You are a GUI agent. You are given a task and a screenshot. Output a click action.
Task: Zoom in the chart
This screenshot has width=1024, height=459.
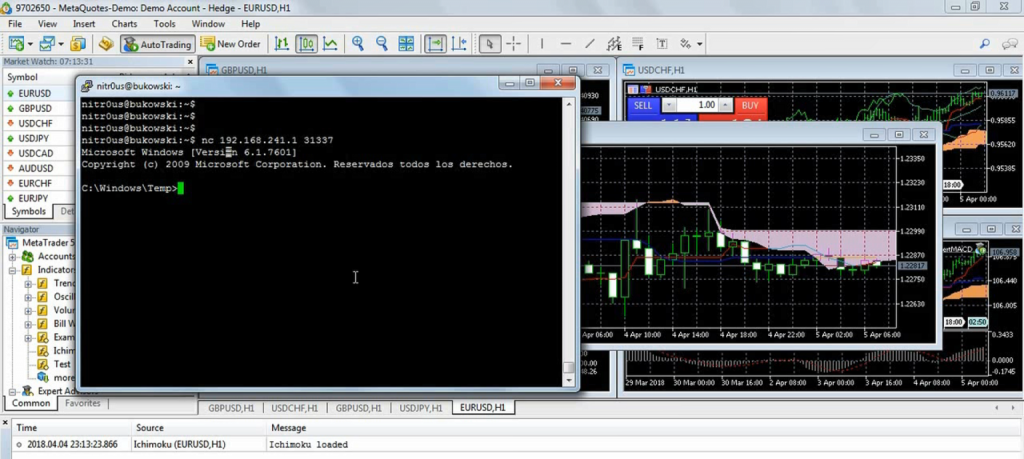(358, 44)
